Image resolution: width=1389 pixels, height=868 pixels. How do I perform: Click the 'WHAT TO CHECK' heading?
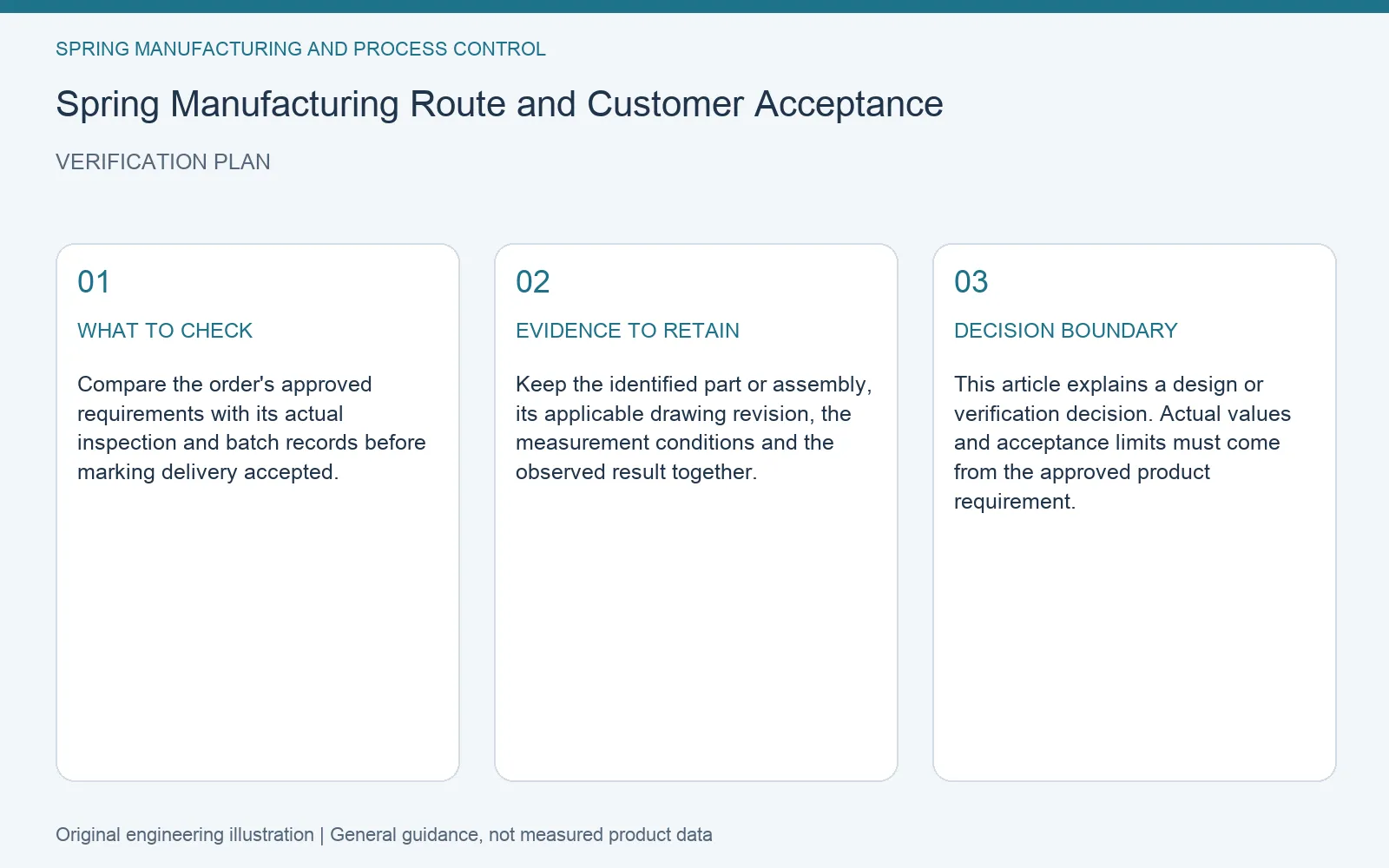coord(165,331)
